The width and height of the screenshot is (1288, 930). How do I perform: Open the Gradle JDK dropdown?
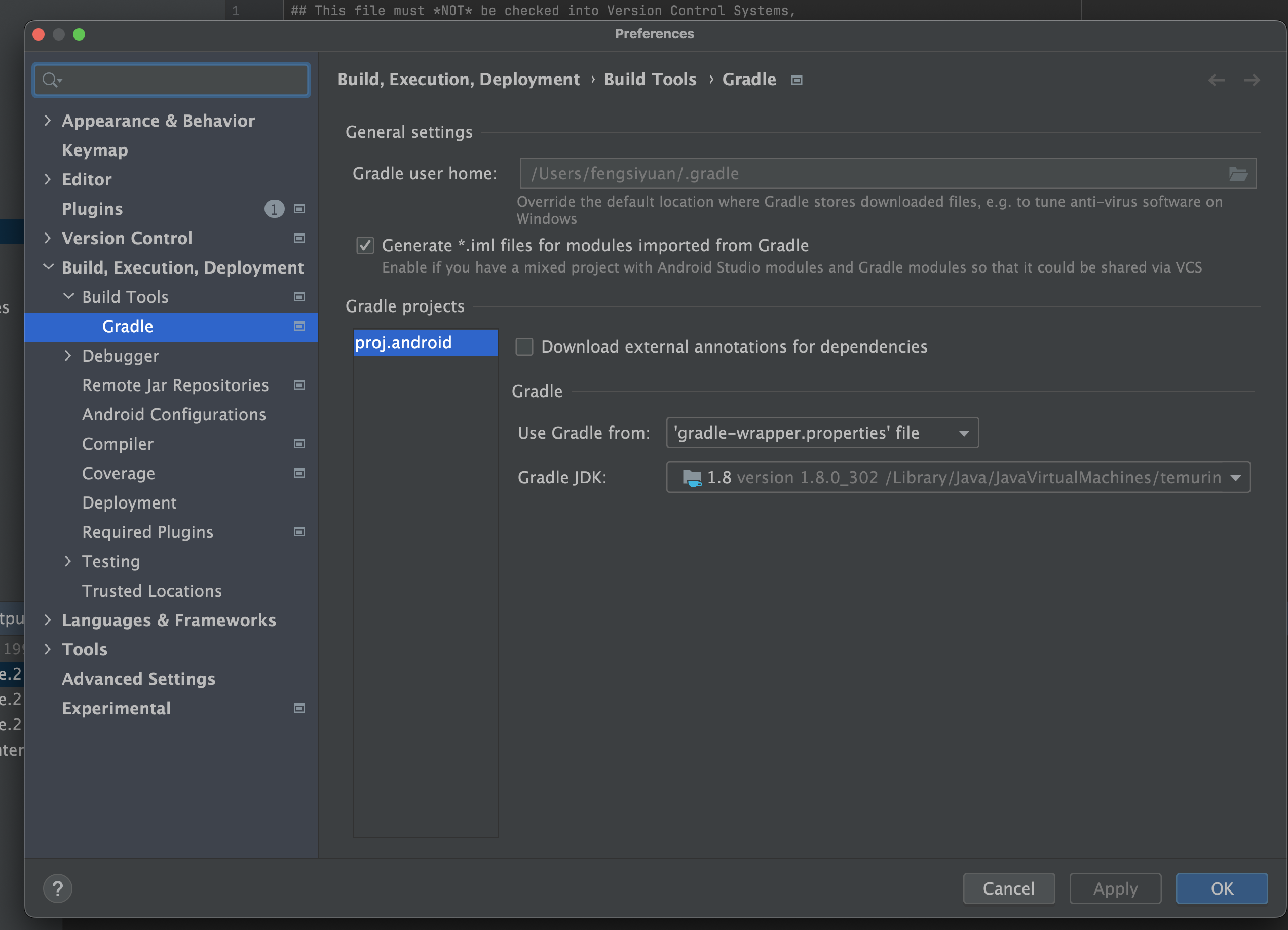coord(958,478)
